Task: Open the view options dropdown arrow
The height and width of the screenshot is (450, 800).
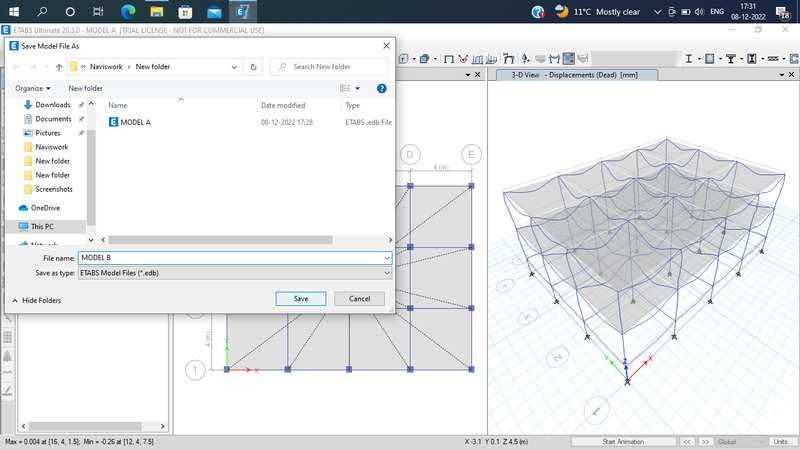Action: (x=358, y=88)
